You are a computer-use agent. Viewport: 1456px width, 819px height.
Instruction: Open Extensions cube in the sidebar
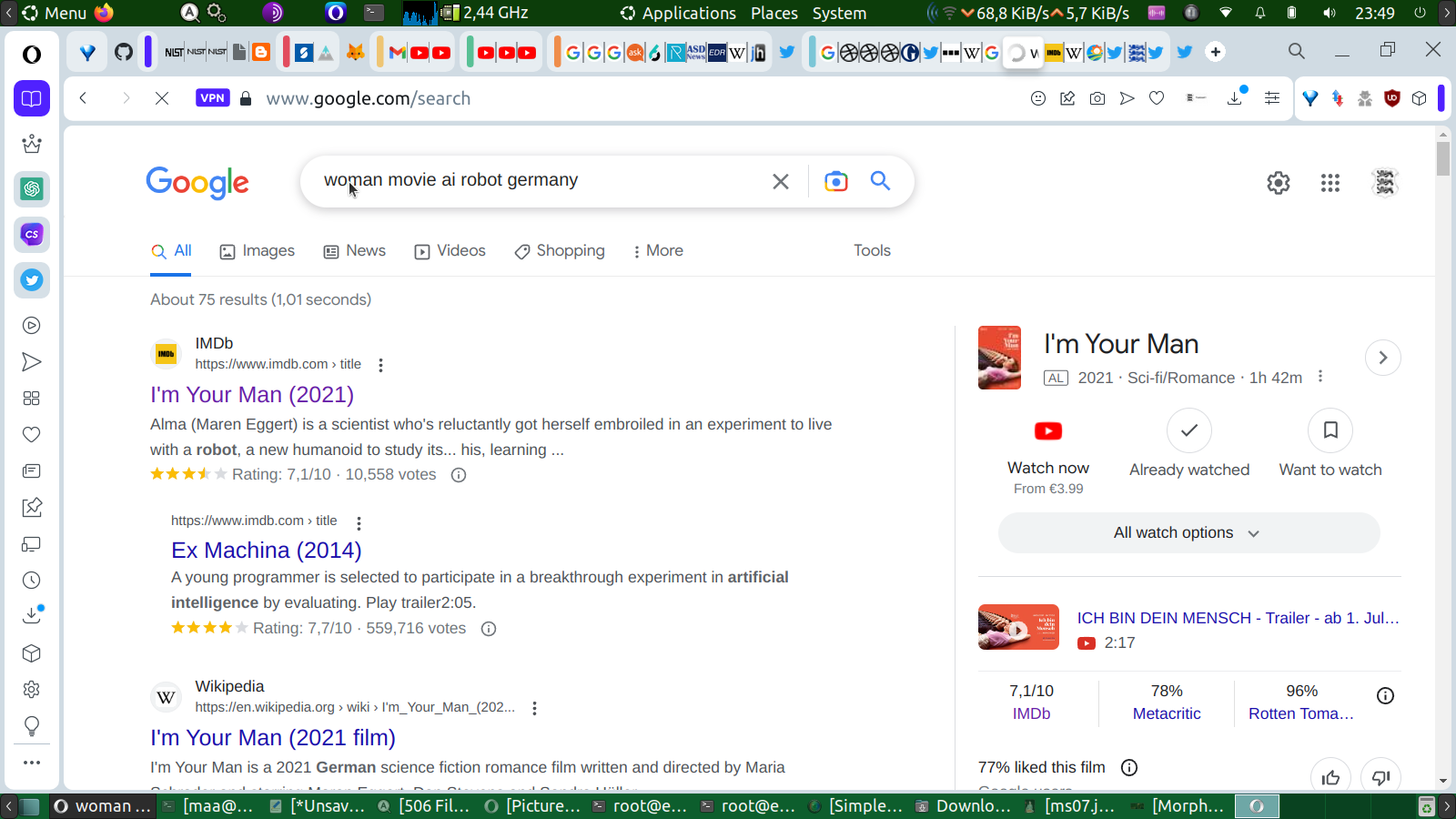pos(32,653)
